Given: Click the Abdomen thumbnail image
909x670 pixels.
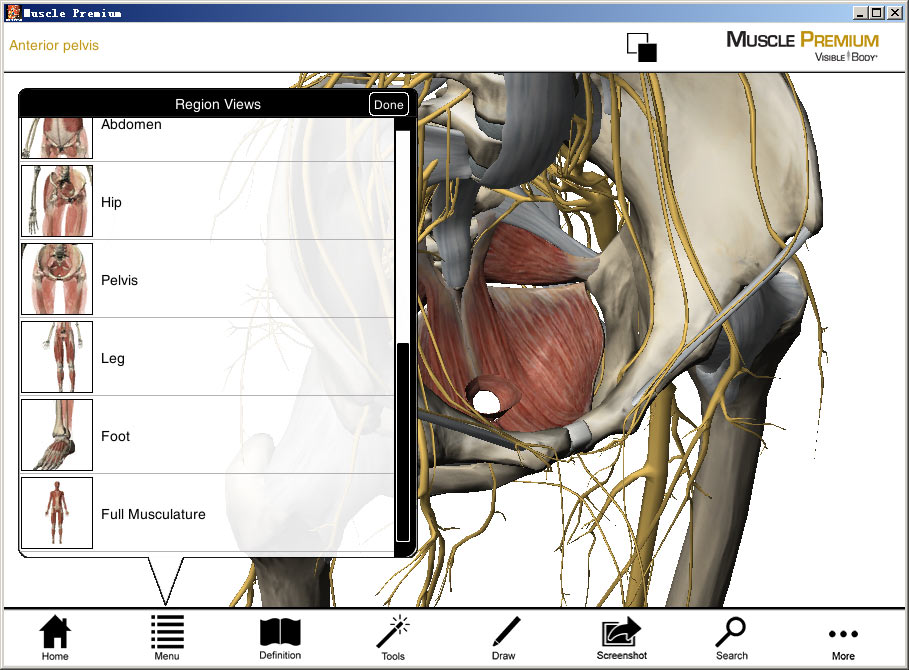Looking at the screenshot, I should [57, 139].
